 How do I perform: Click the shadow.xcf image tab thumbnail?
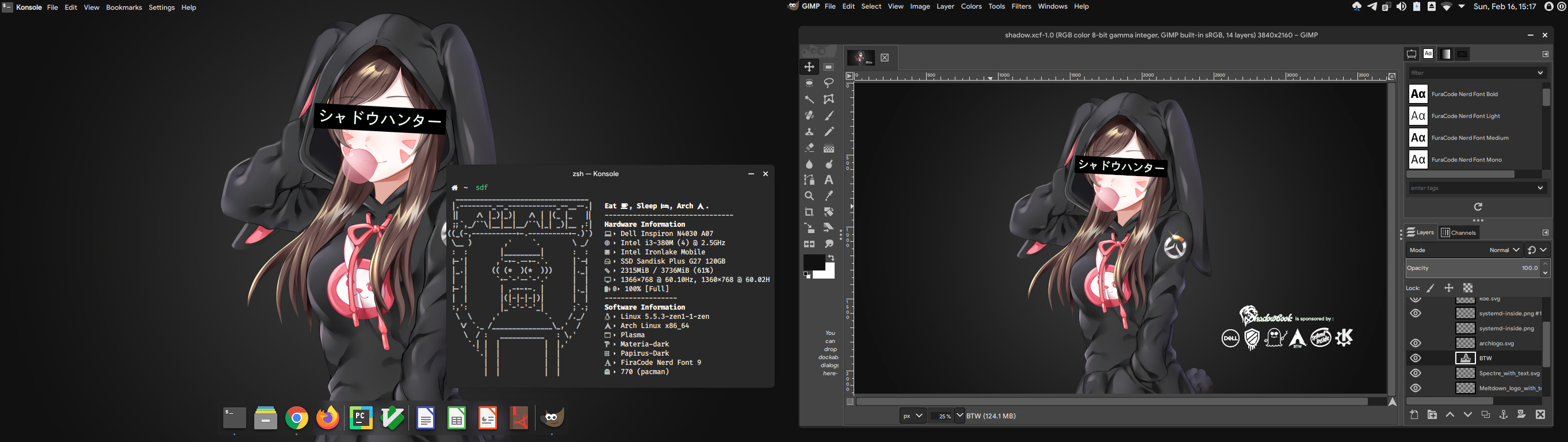click(861, 58)
